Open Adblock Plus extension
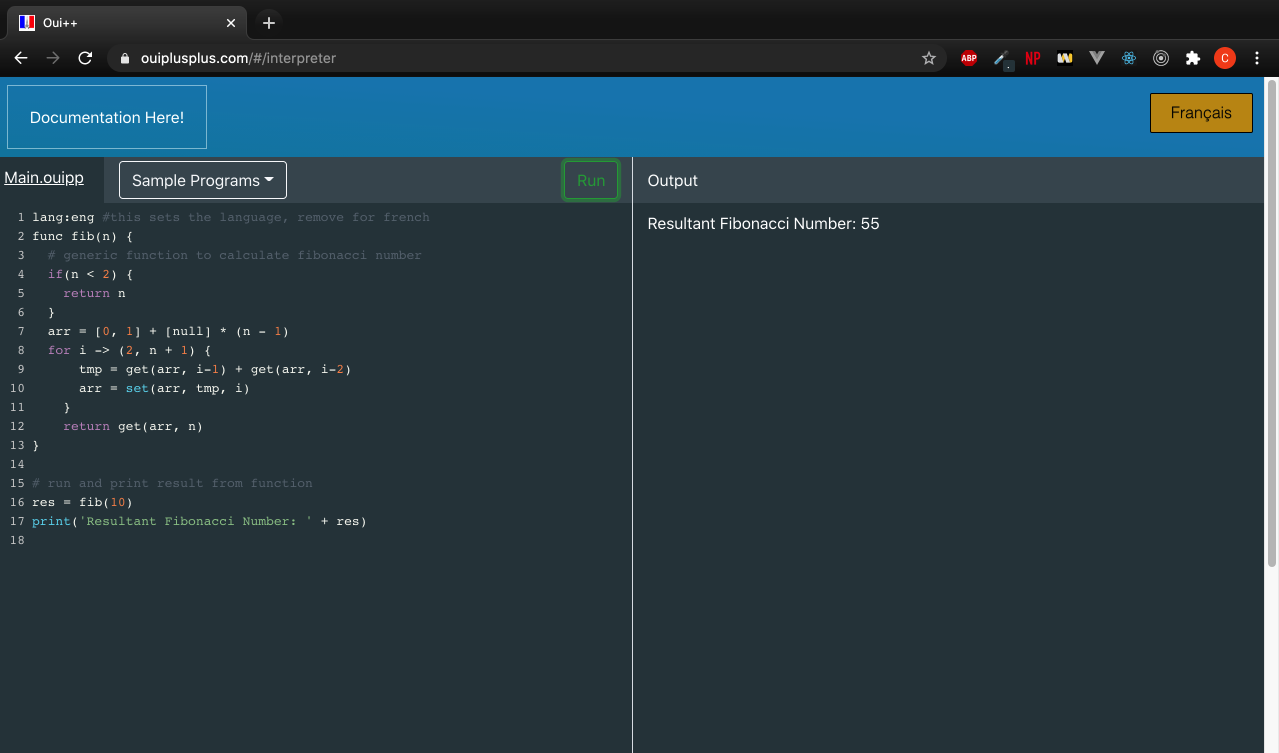The width and height of the screenshot is (1279, 753). pyautogui.click(x=969, y=58)
